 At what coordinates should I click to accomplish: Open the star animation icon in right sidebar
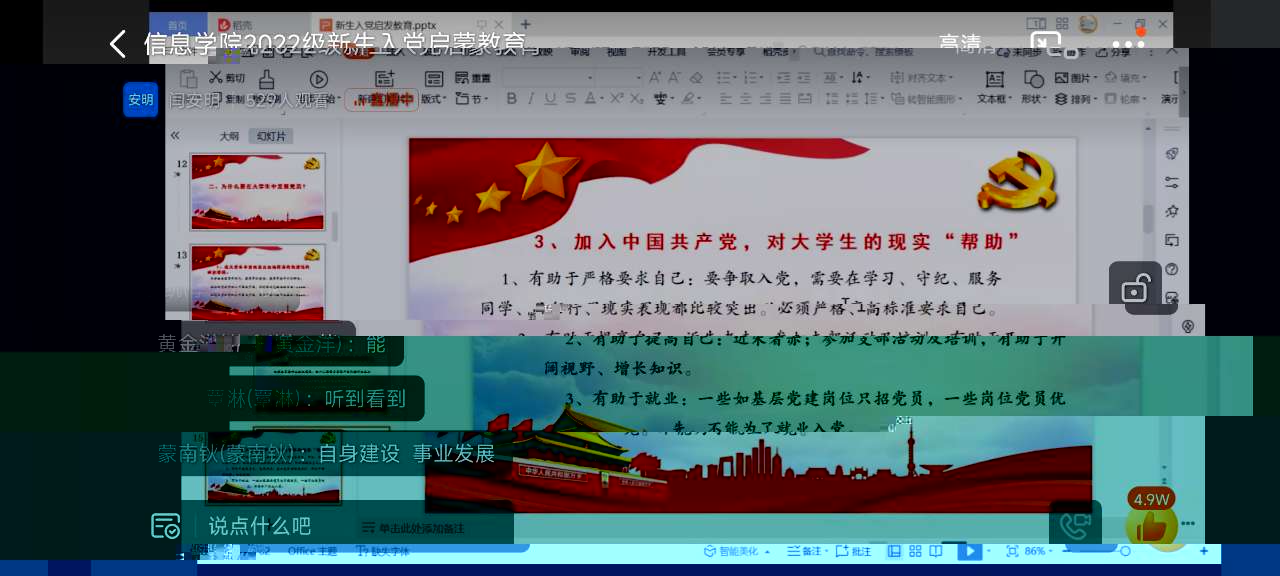point(1171,211)
